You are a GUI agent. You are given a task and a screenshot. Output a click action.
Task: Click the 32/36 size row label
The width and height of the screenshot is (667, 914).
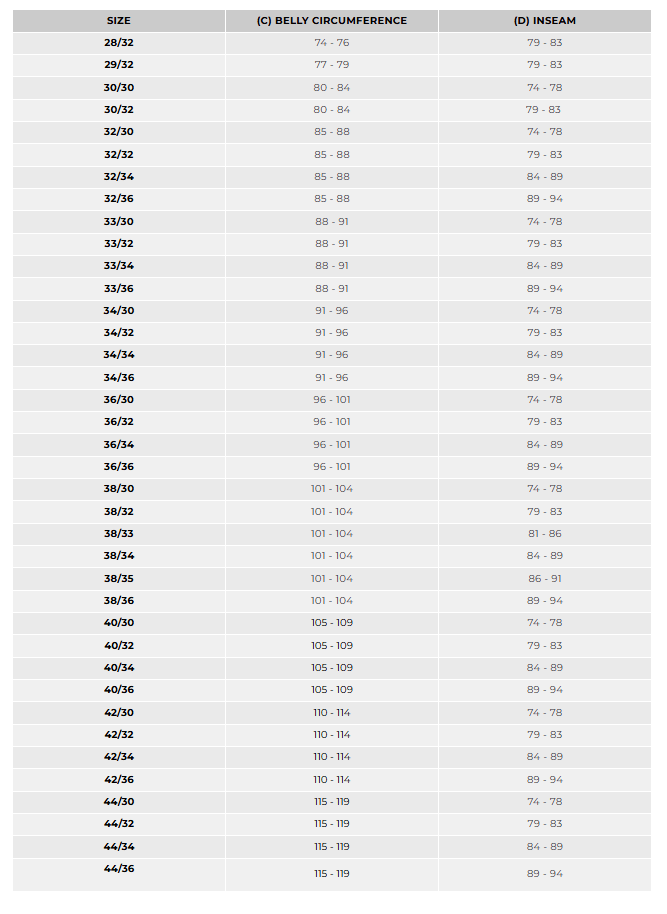[x=119, y=199]
